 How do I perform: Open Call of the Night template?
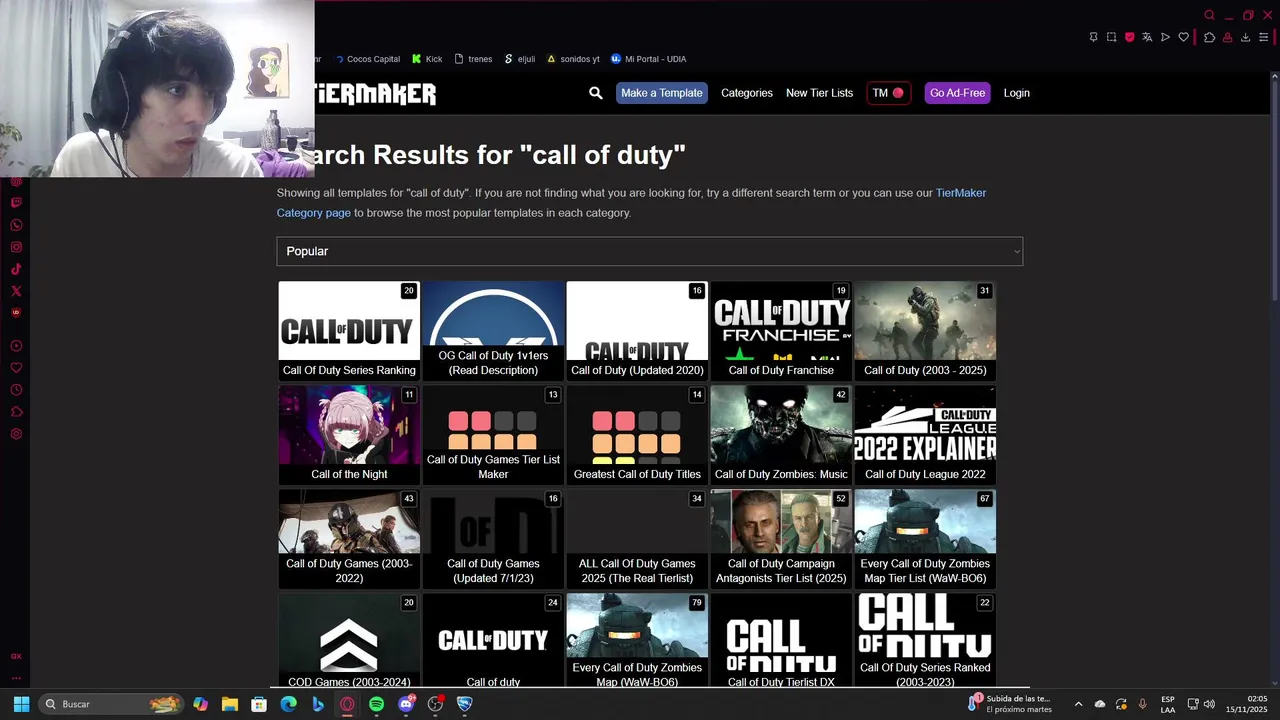point(349,435)
